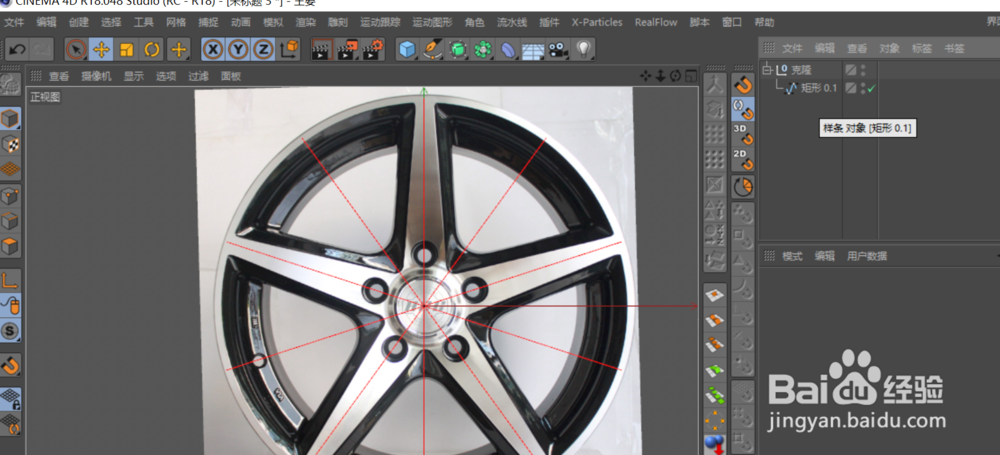Screen dimensions: 1000x455
Task: Select the spline pen tool
Action: pyautogui.click(x=433, y=49)
